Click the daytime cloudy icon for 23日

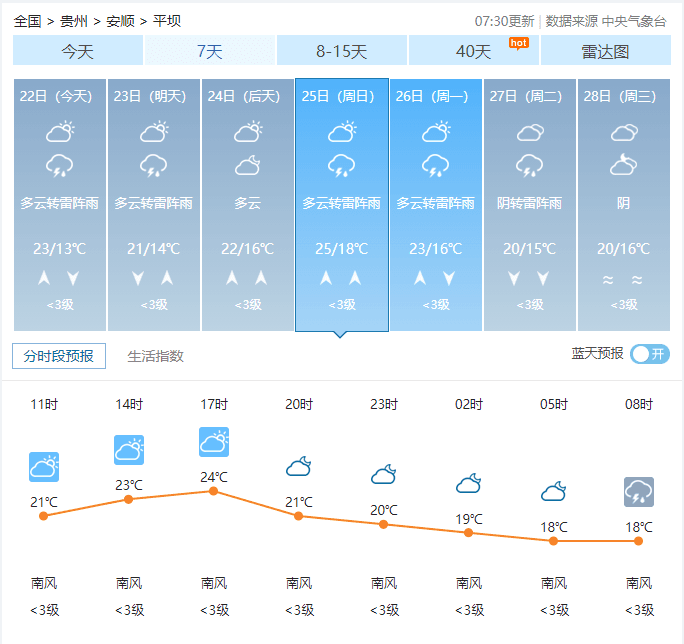coord(154,132)
